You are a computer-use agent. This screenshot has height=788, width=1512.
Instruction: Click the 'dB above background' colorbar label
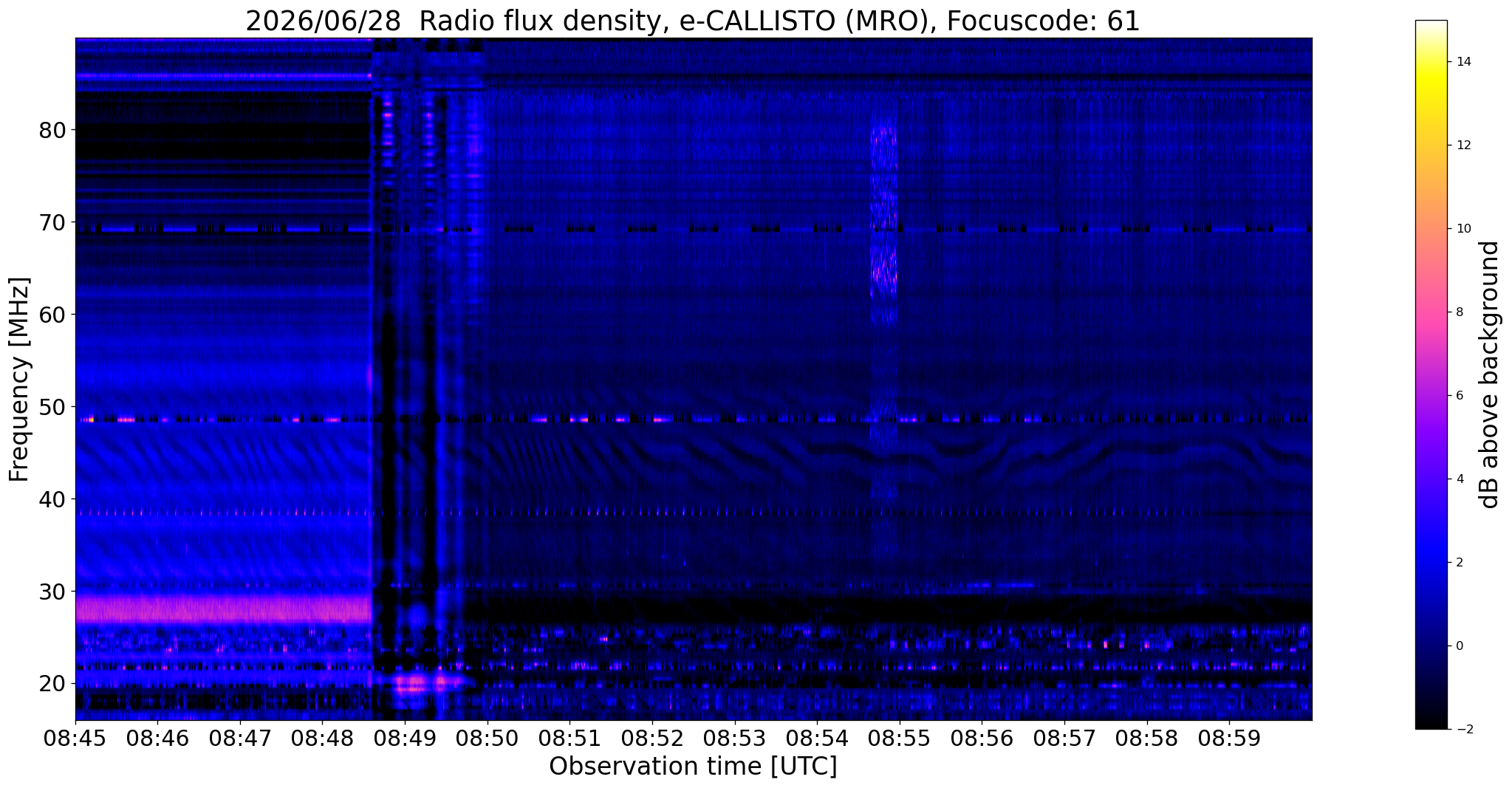click(1489, 374)
